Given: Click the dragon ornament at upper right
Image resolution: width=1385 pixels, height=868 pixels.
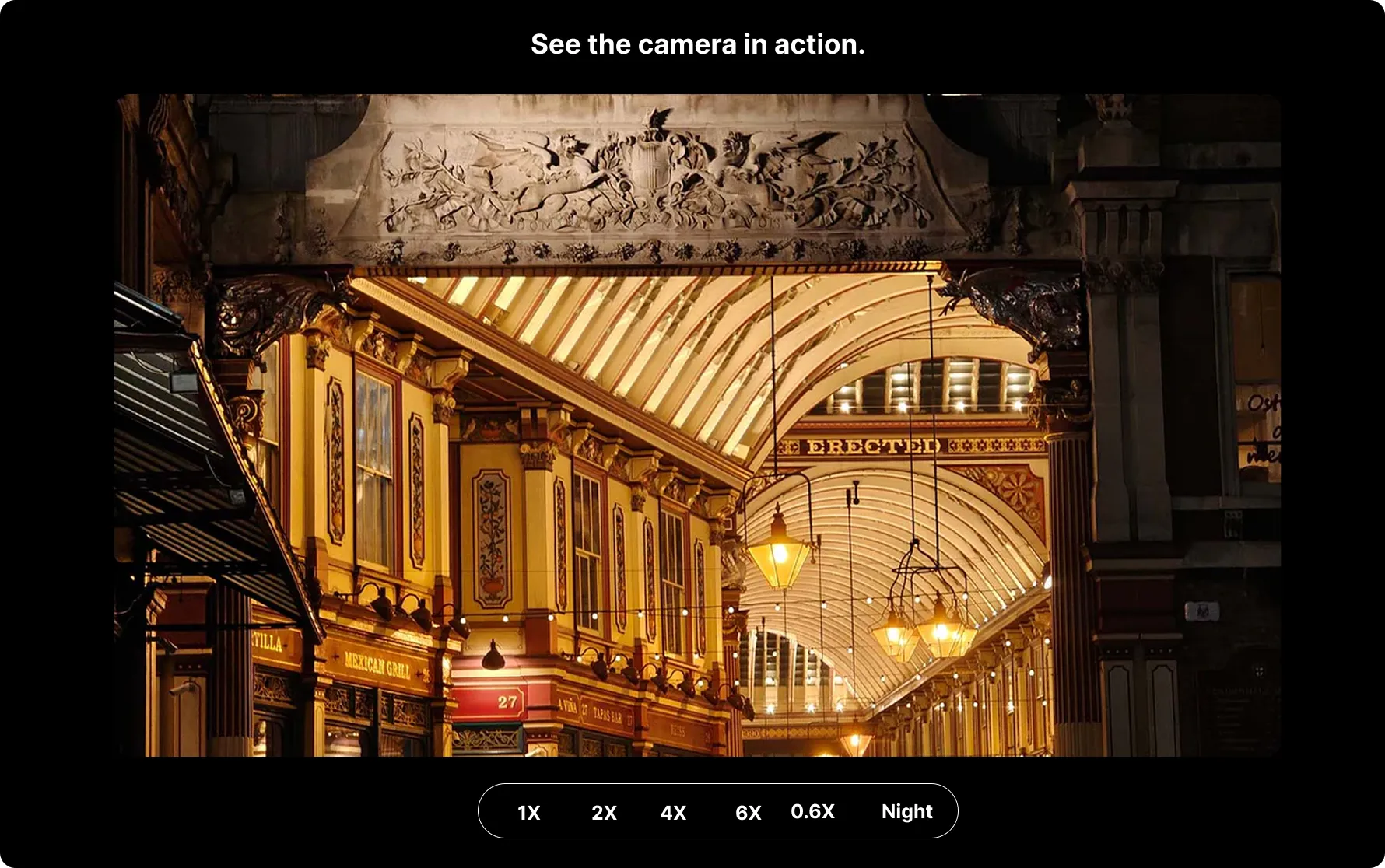Looking at the screenshot, I should 1019,307.
